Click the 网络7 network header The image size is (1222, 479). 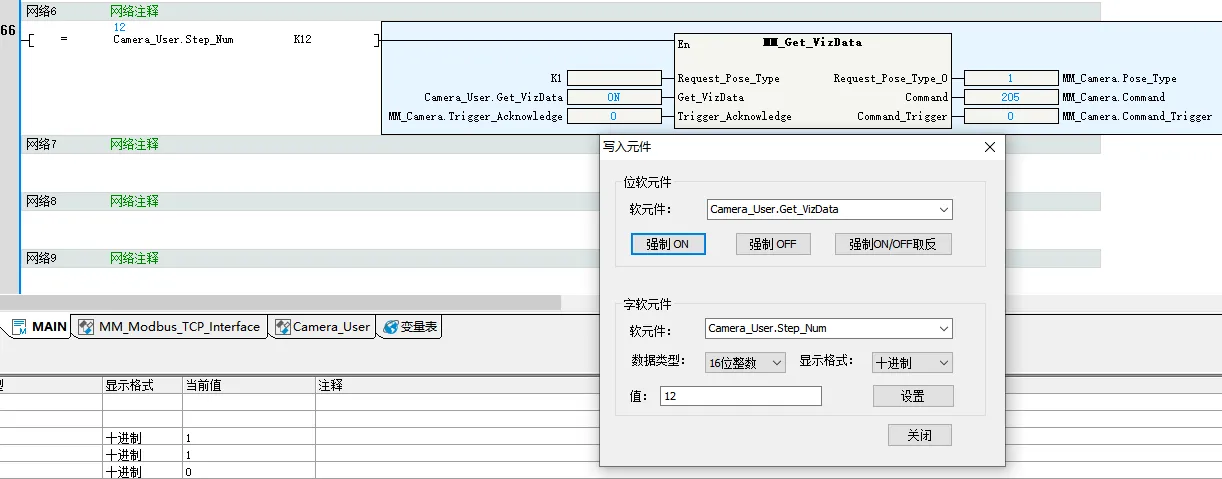[41, 144]
